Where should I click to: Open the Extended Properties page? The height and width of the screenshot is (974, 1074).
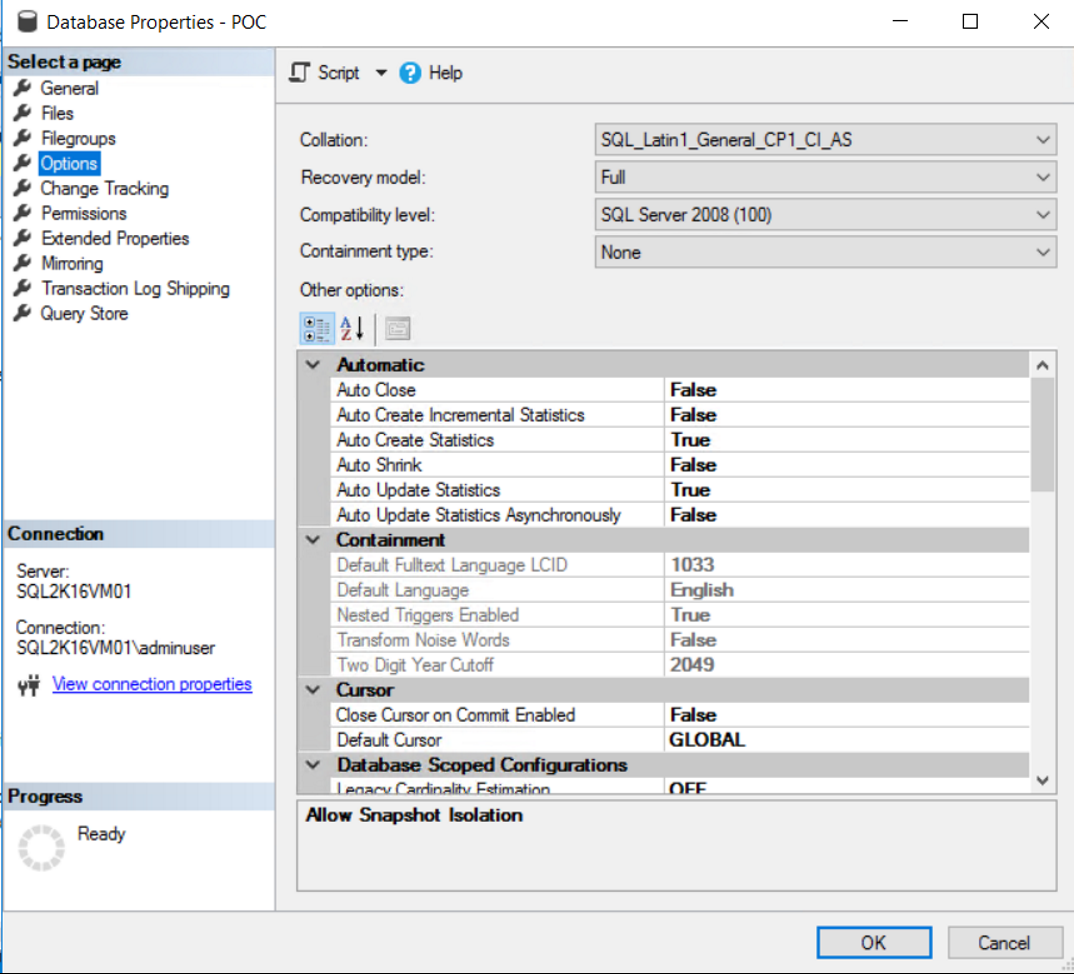click(115, 238)
